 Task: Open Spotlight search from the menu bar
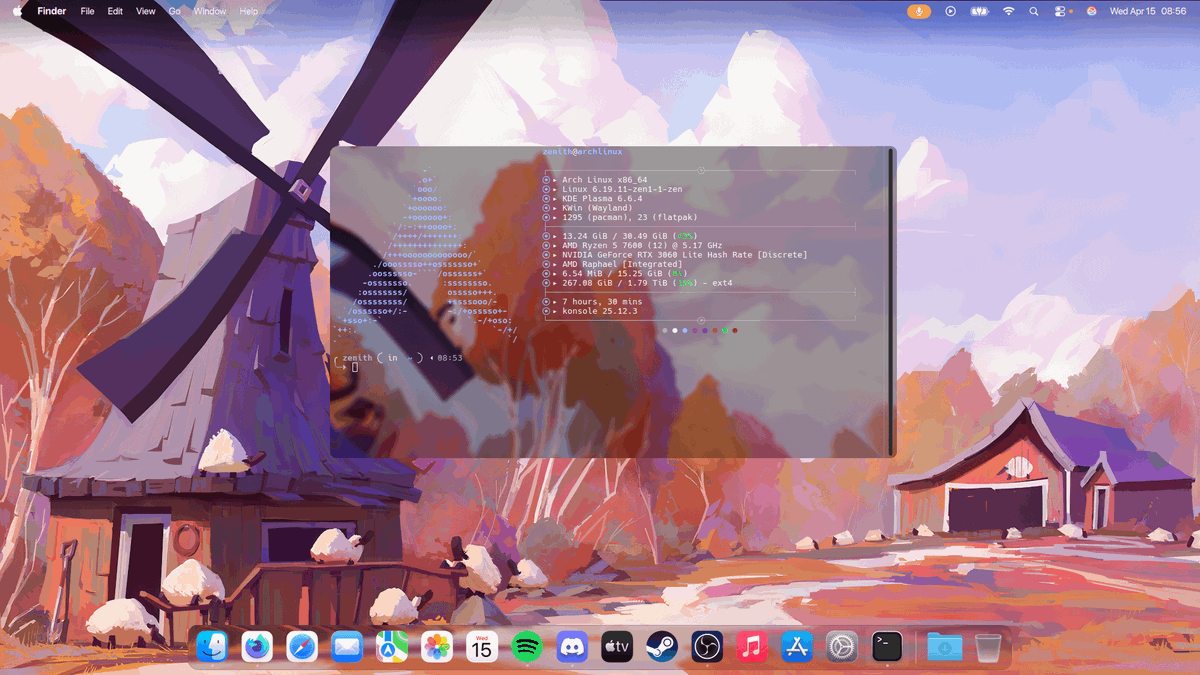(1033, 11)
